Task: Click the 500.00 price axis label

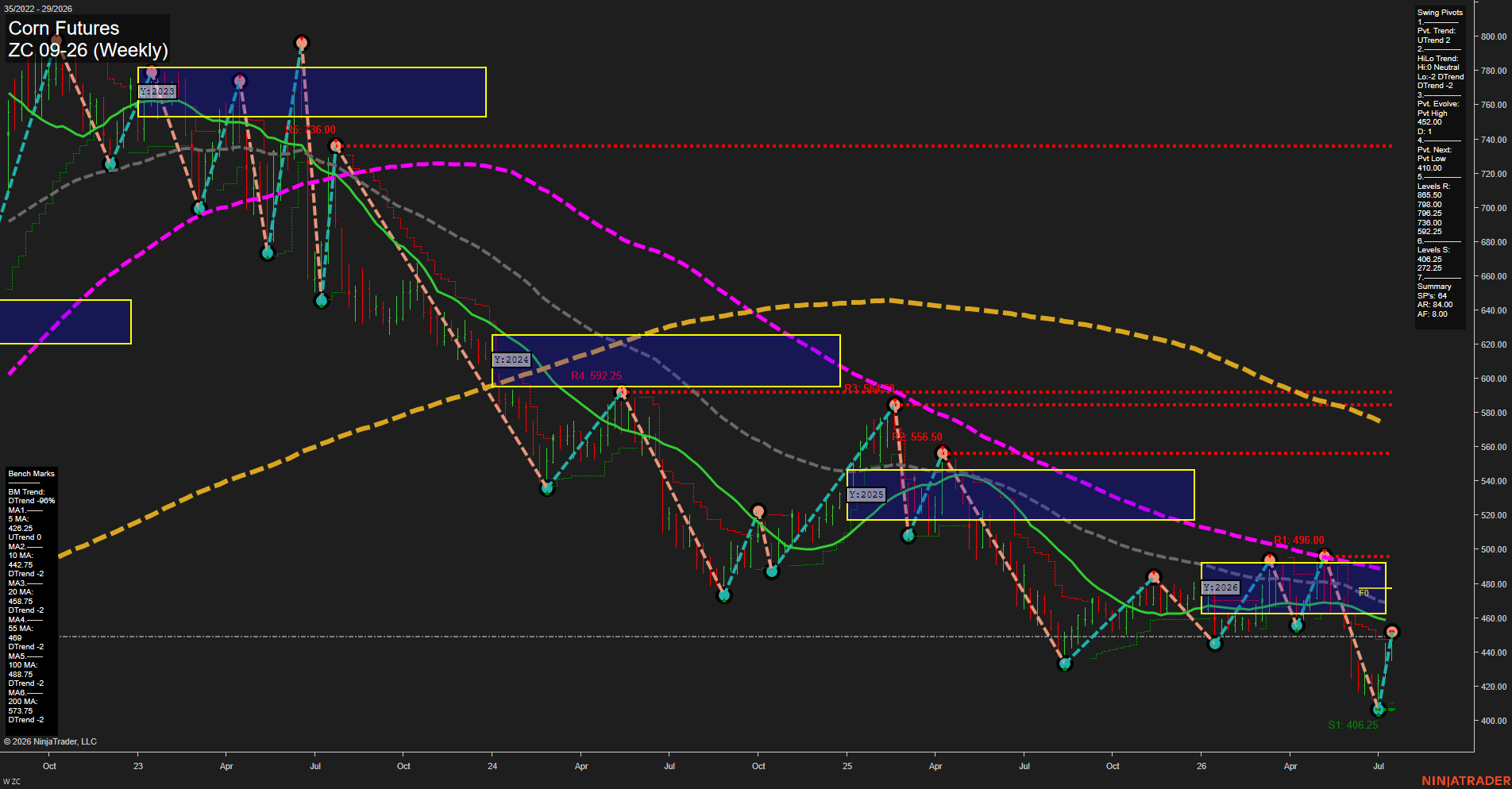Action: coord(1494,549)
